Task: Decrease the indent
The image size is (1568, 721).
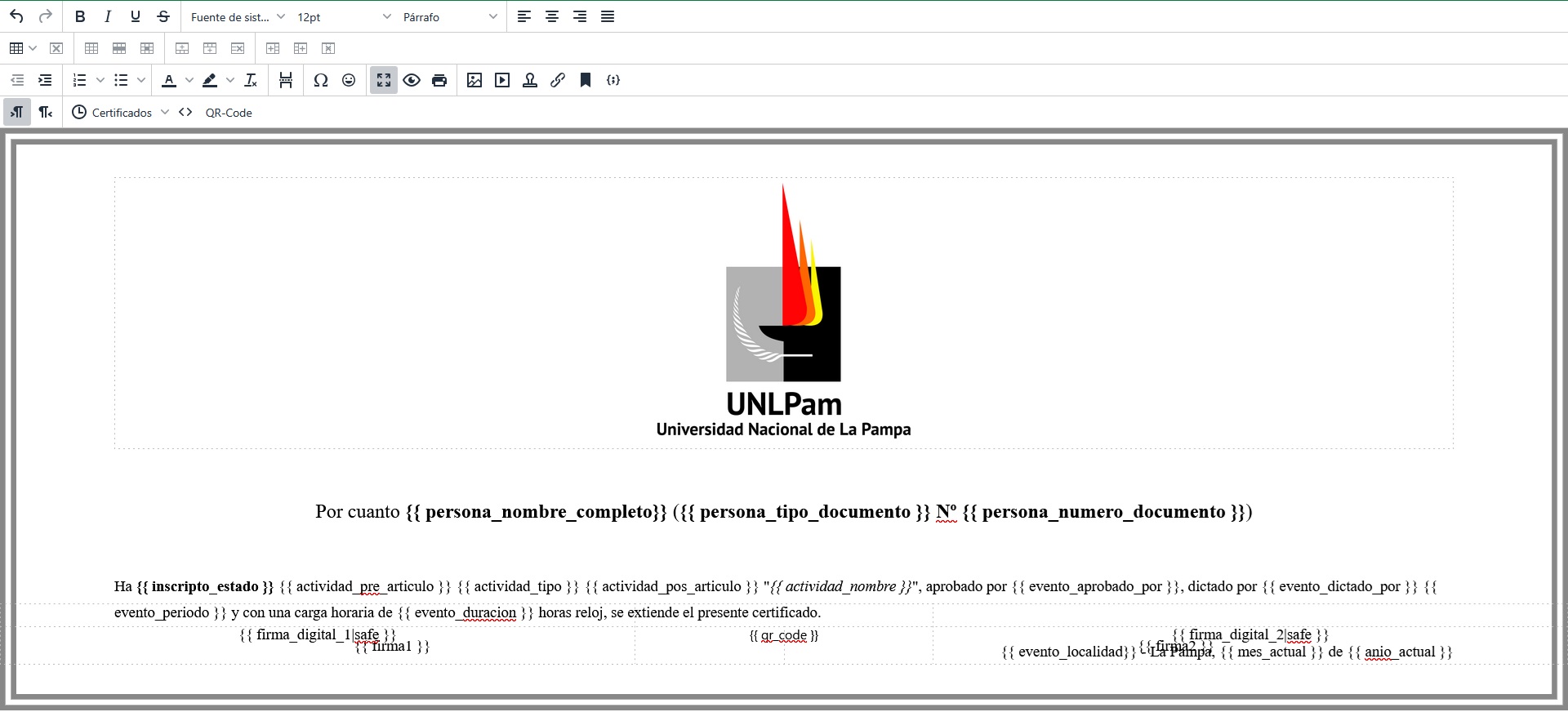Action: (x=16, y=80)
